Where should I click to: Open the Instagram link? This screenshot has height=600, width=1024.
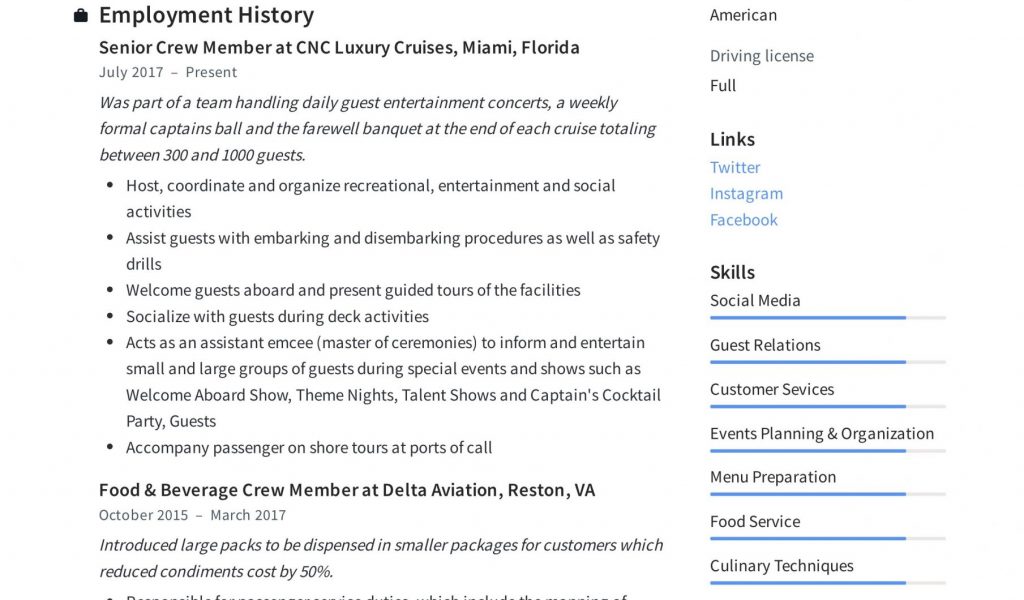pyautogui.click(x=746, y=193)
